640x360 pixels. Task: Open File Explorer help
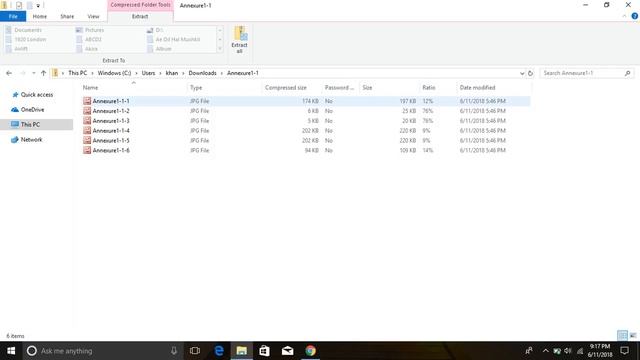point(635,16)
